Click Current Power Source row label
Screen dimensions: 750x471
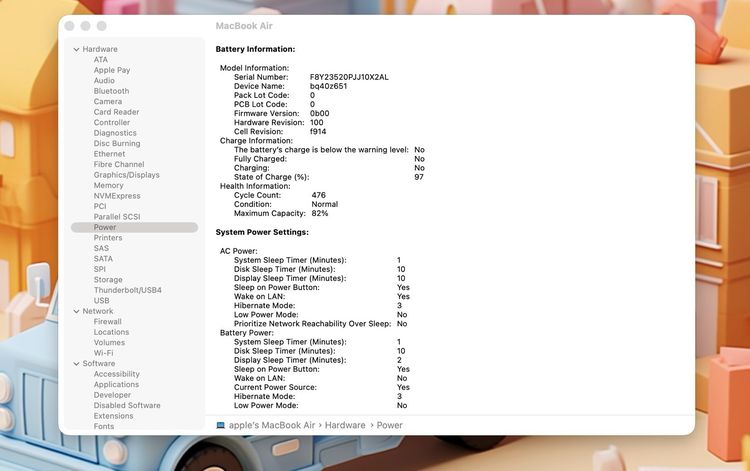(275, 388)
